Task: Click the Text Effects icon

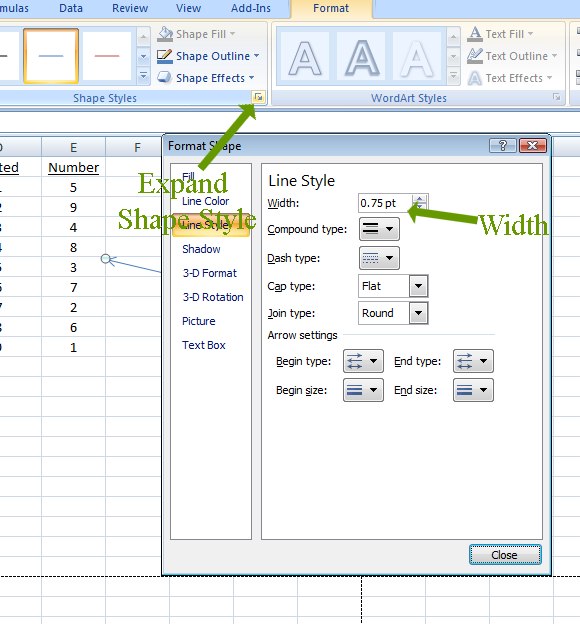Action: pos(475,78)
